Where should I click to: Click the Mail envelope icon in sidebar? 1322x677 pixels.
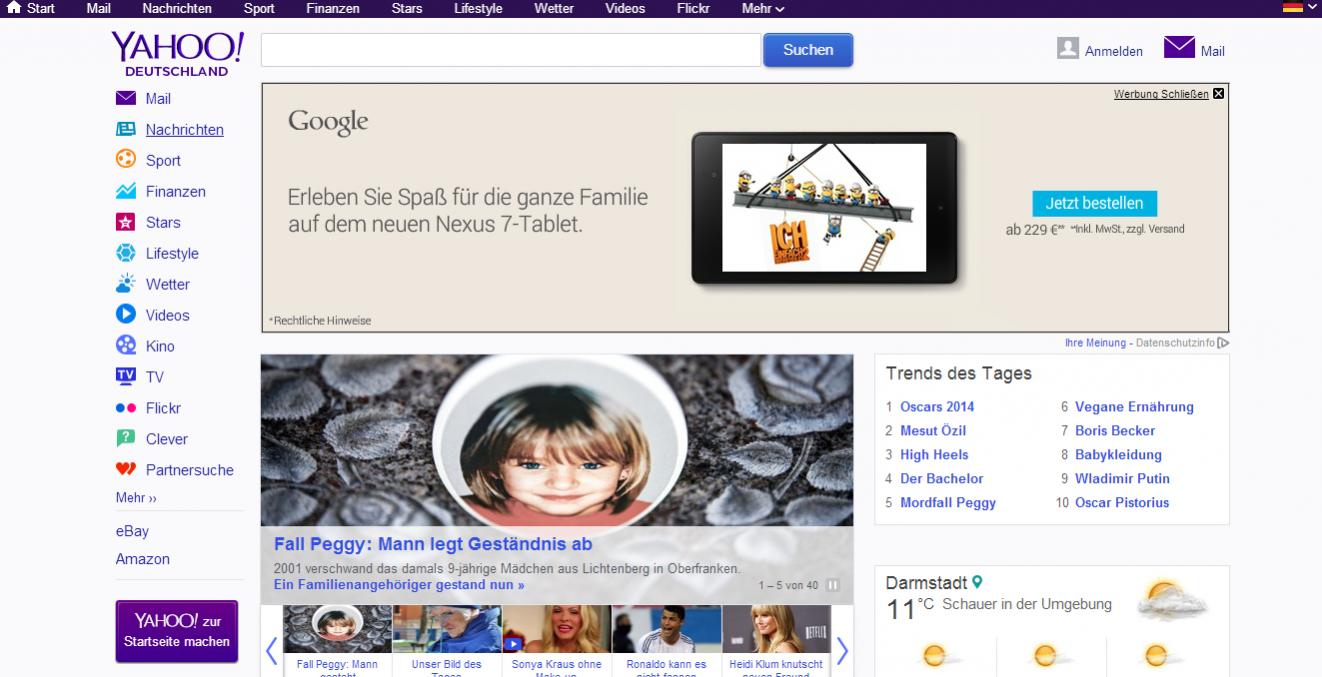click(126, 98)
